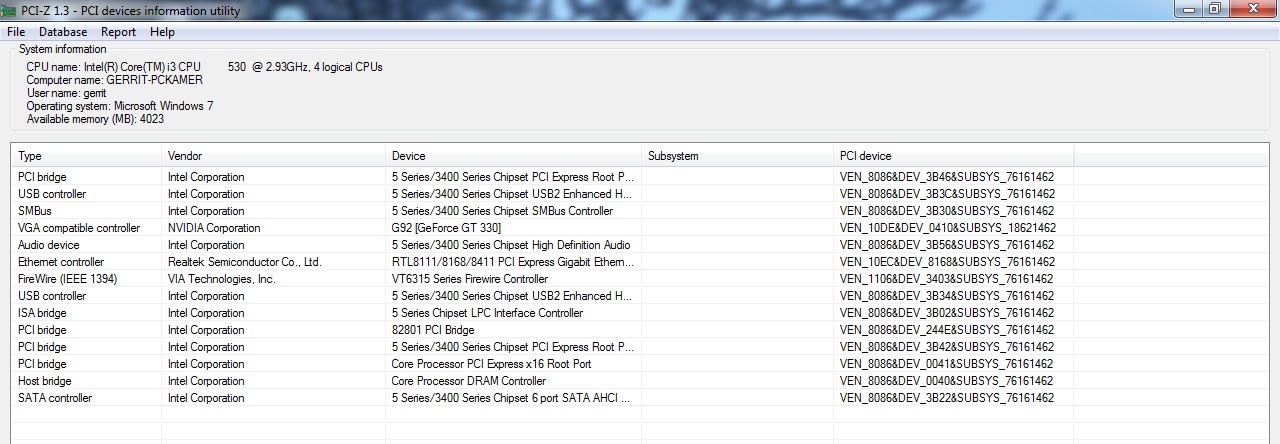Click VEN_10DE&DEV_0410 PCI device ID
Viewport: 1280px width, 444px height.
point(947,228)
